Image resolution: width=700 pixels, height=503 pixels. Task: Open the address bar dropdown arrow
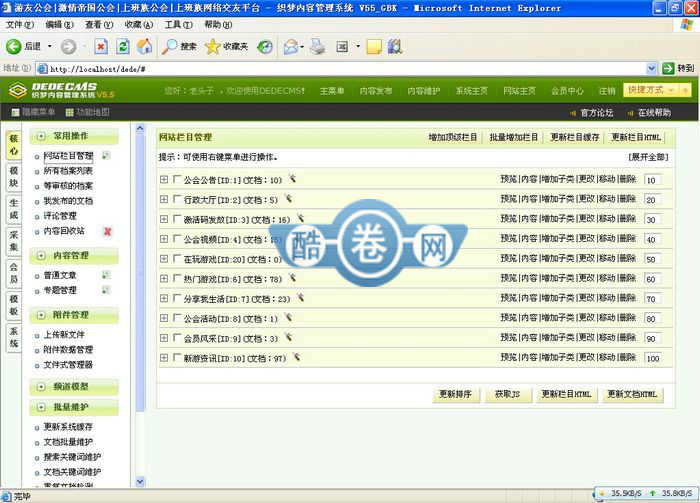(x=651, y=68)
